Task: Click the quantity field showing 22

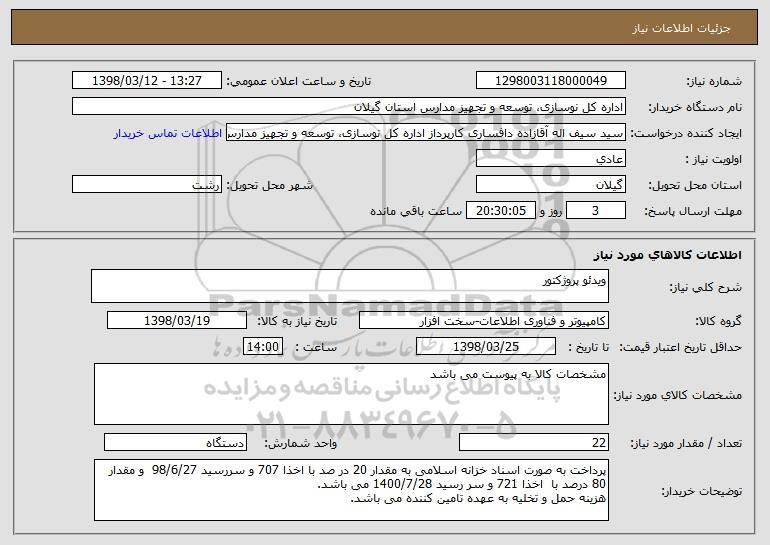Action: [x=534, y=442]
